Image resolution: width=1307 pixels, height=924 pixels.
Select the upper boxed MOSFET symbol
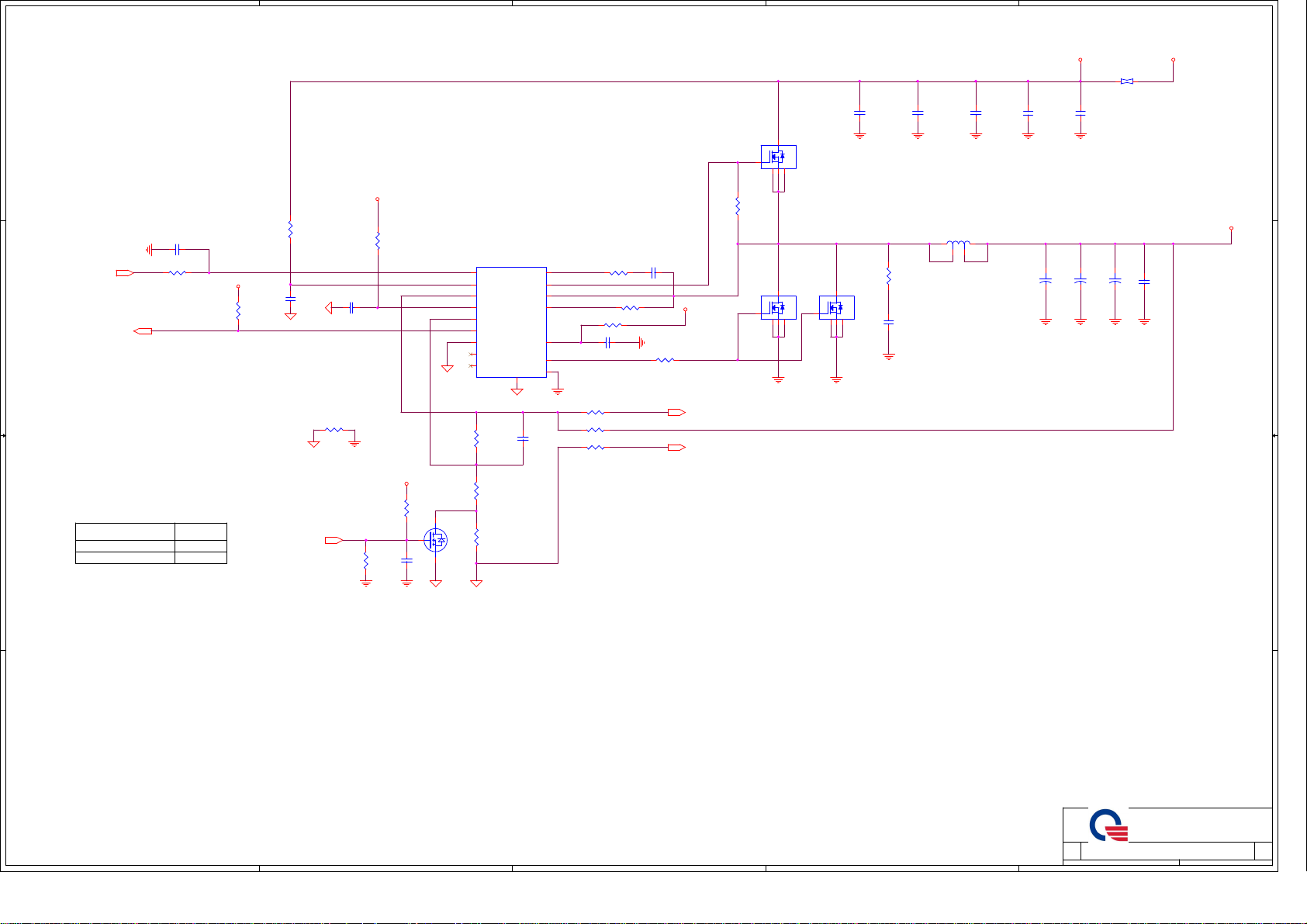[x=778, y=157]
